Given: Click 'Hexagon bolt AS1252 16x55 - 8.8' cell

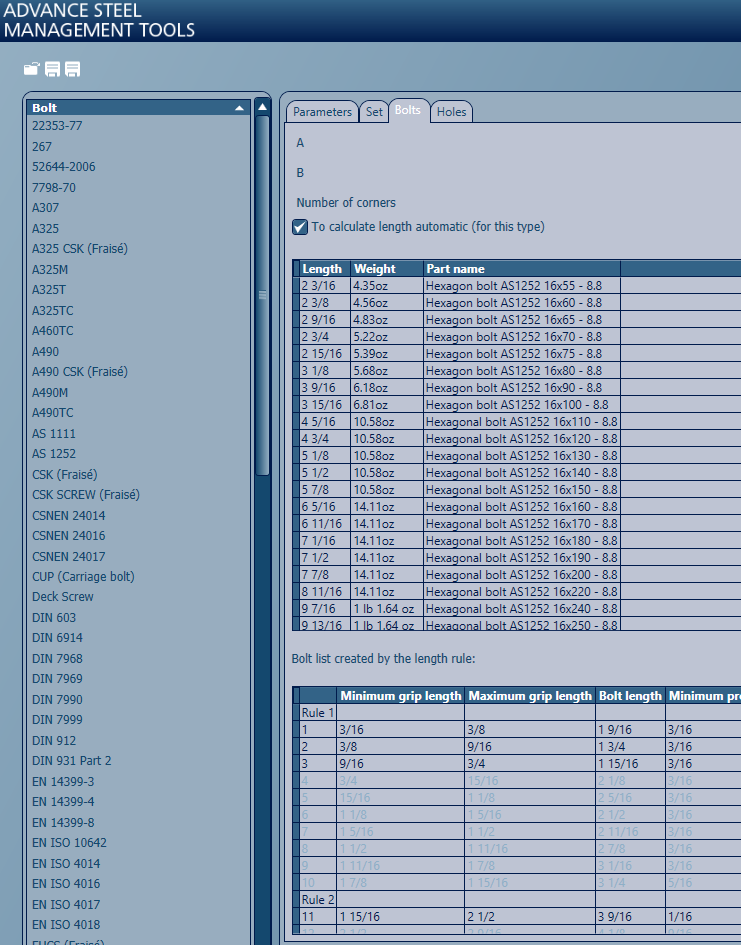Looking at the screenshot, I should click(x=522, y=286).
